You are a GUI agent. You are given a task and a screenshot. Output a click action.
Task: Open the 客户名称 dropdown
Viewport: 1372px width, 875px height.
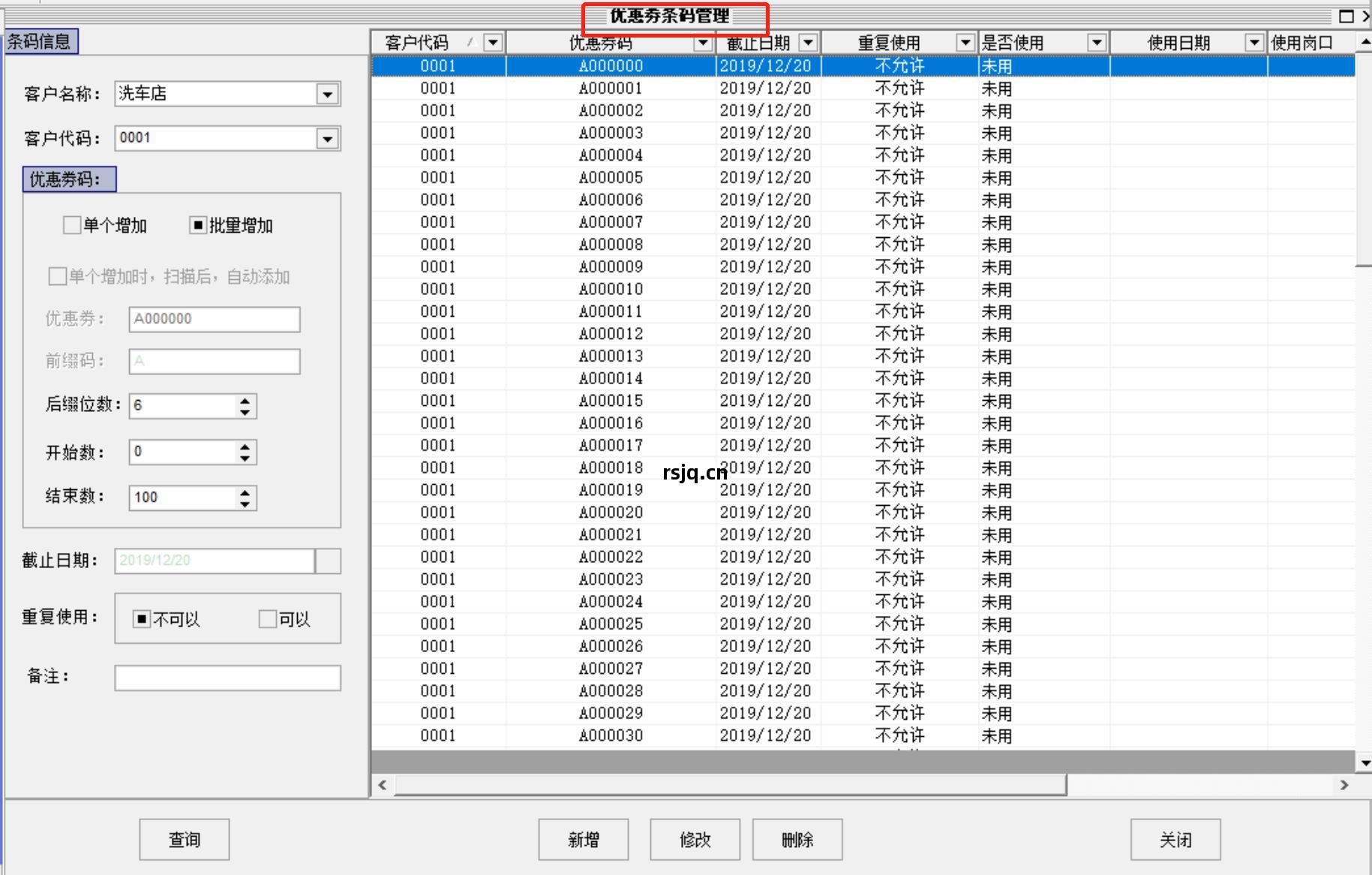pos(328,94)
